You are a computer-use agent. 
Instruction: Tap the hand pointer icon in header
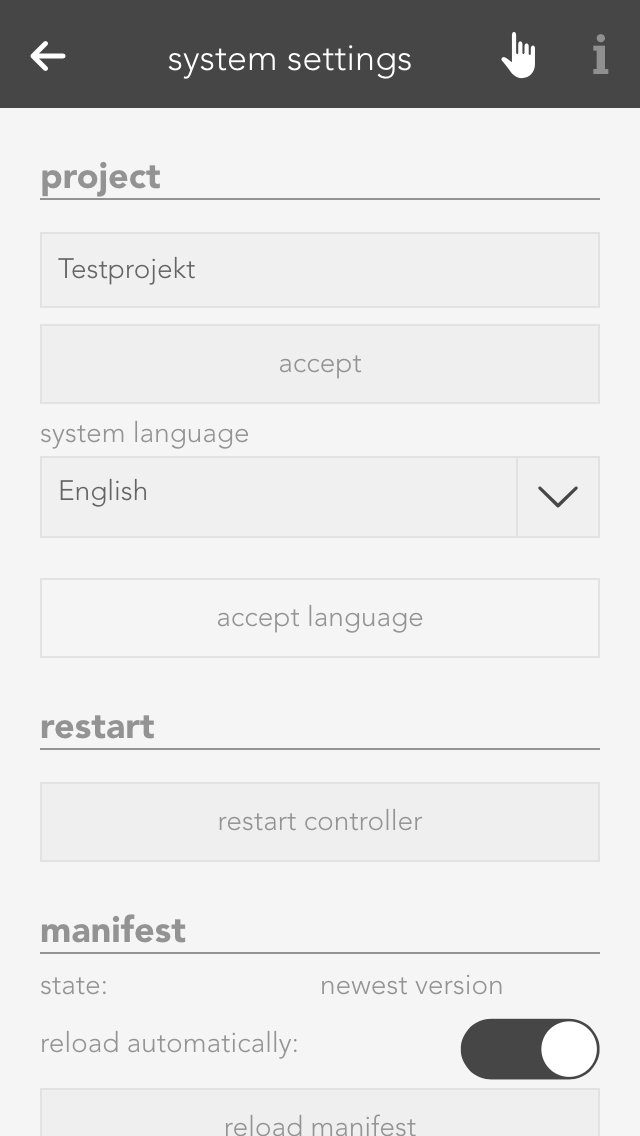[x=518, y=55]
